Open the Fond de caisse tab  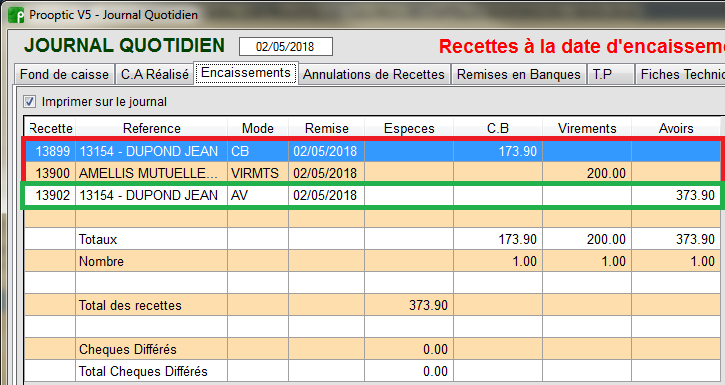(64, 74)
